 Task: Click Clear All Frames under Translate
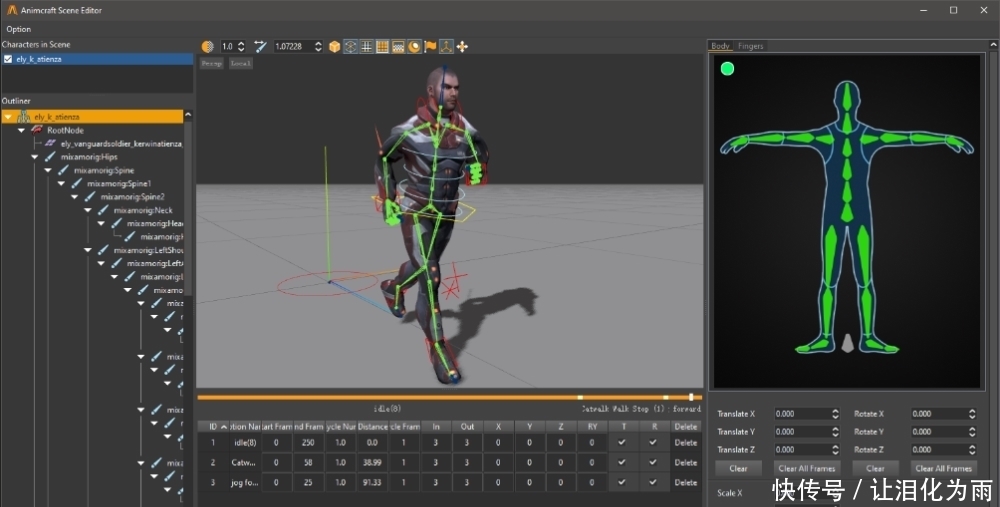coord(806,468)
